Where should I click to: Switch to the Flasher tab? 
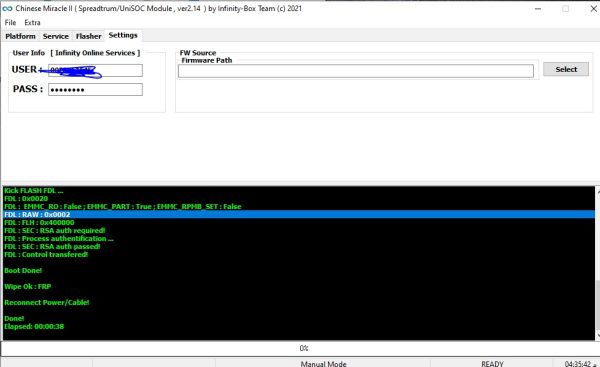(88, 36)
